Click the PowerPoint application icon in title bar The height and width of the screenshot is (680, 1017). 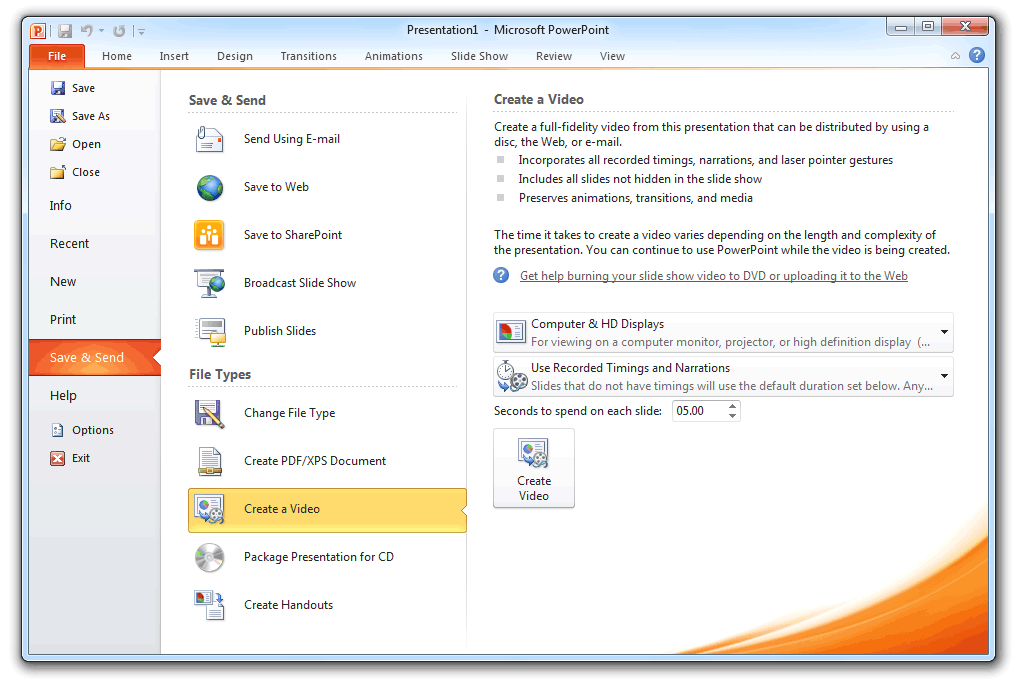pyautogui.click(x=38, y=30)
